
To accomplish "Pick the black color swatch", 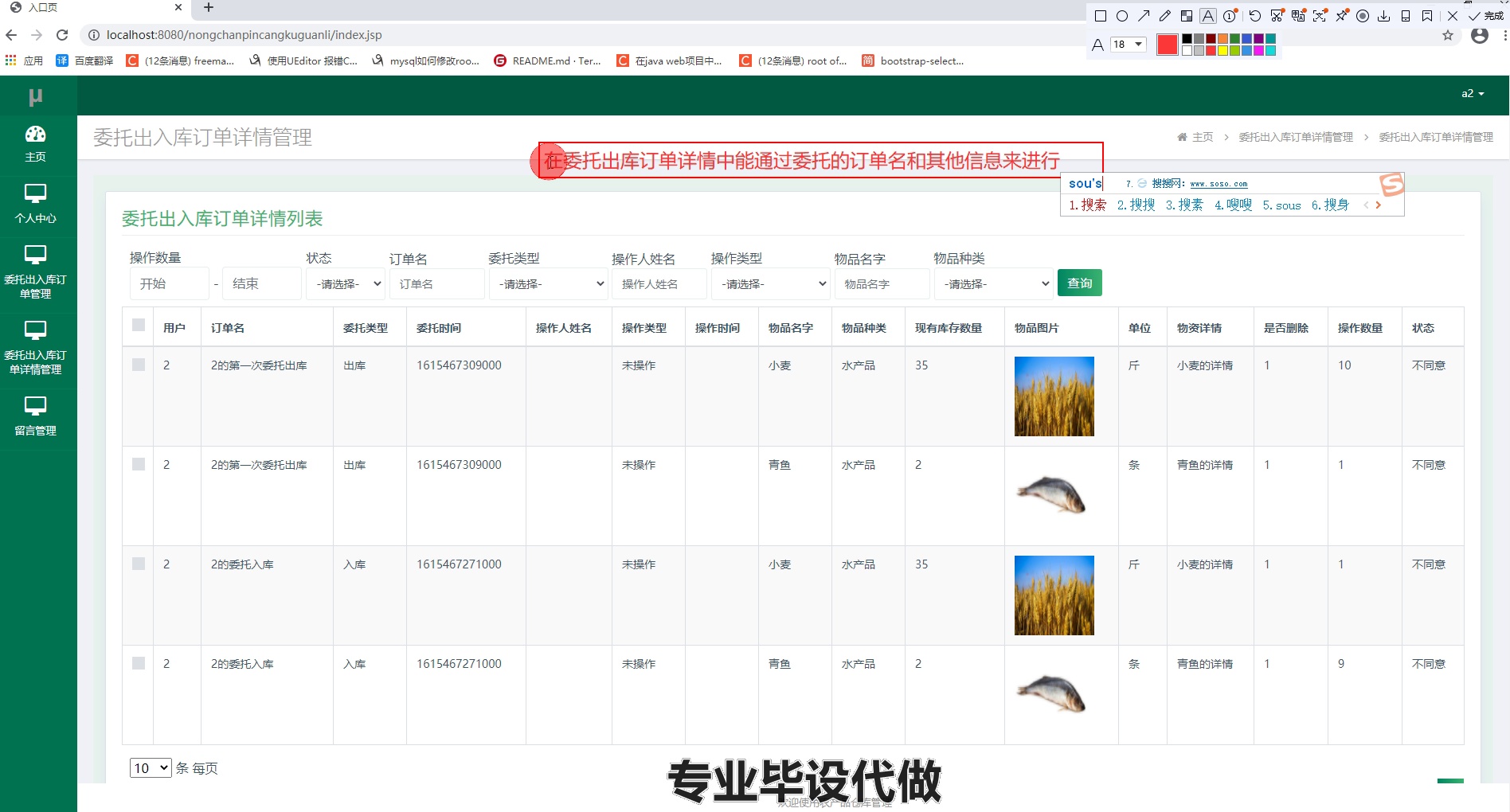I will [1187, 39].
